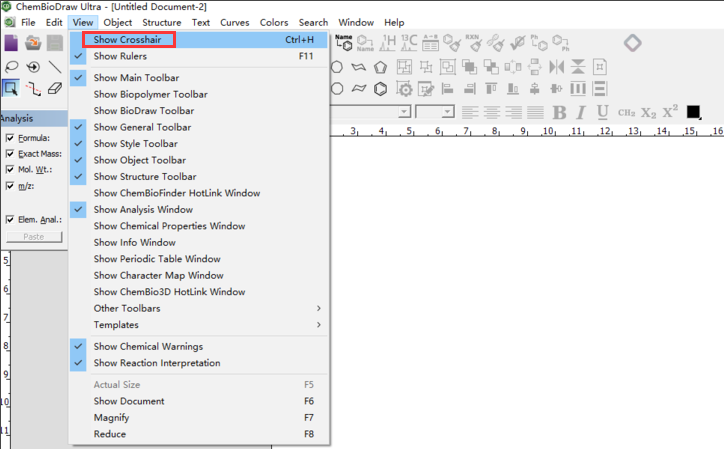The height and width of the screenshot is (449, 724).
Task: Select the Lasso tool
Action: tap(11, 67)
